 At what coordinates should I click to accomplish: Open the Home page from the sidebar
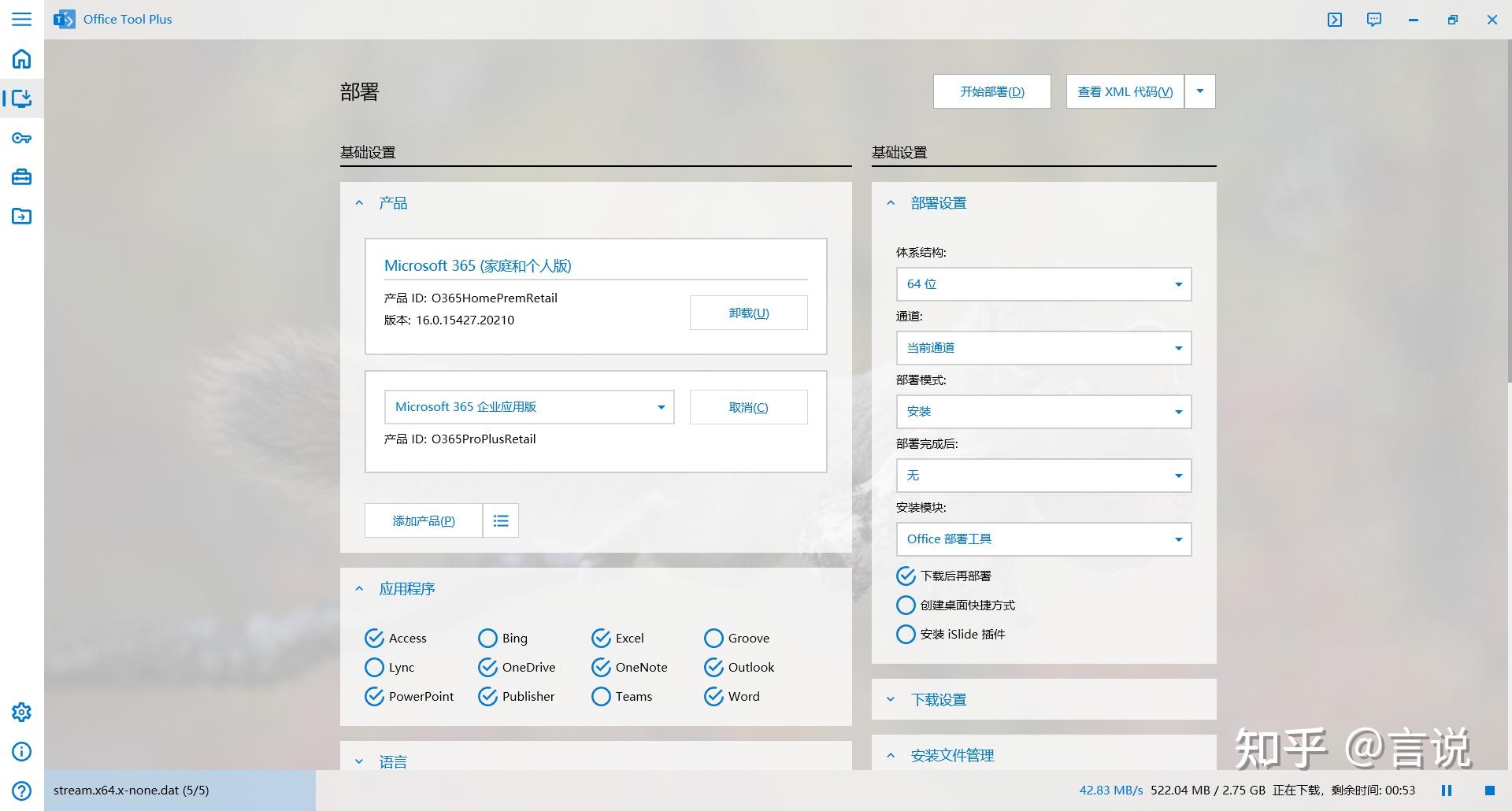[x=21, y=59]
